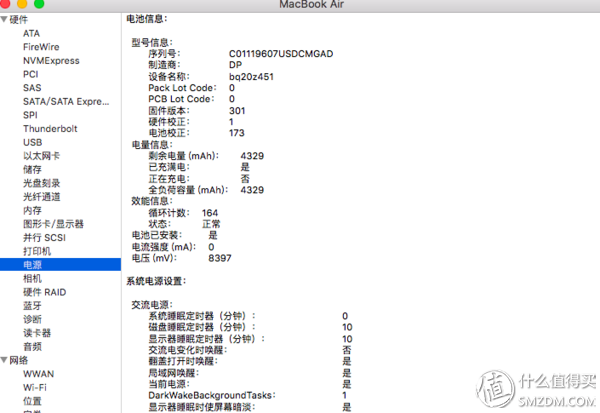Image resolution: width=600 pixels, height=413 pixels.
Task: Open 并行 SCSI entry
Action: click(x=44, y=238)
